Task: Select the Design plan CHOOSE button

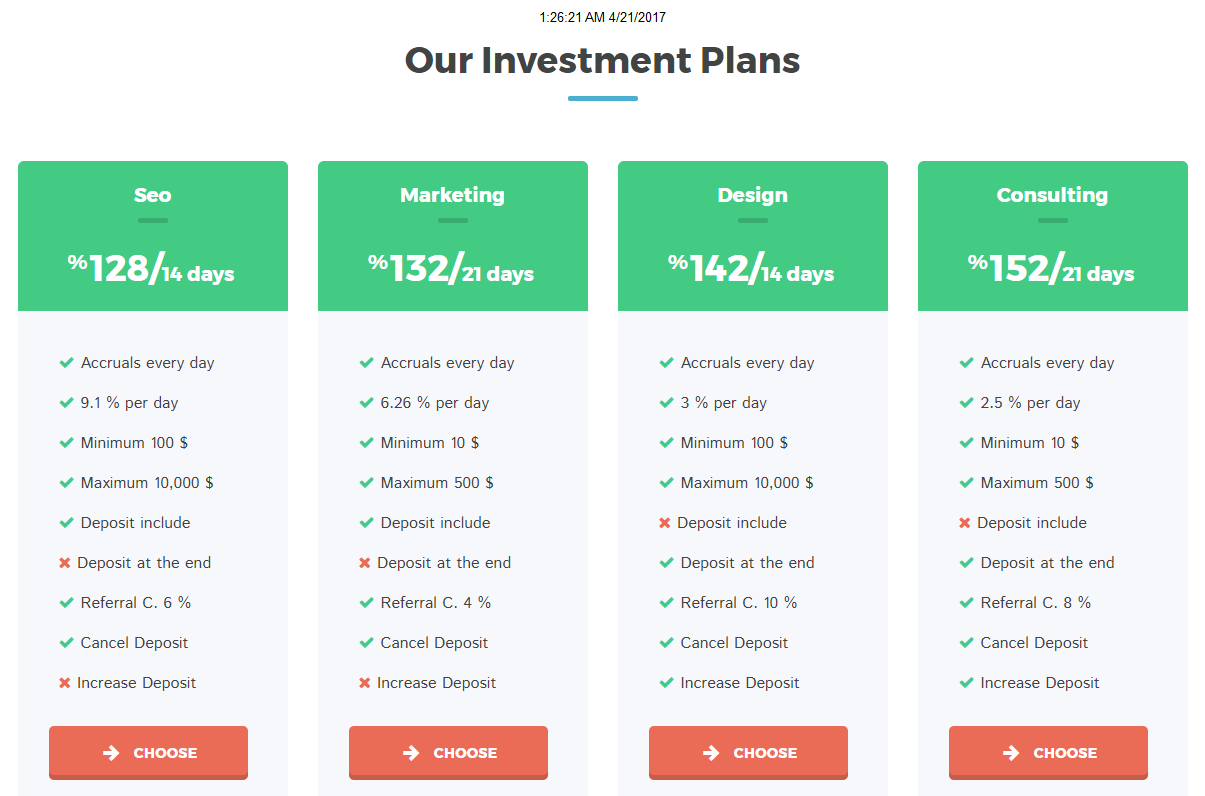Action: (x=748, y=752)
